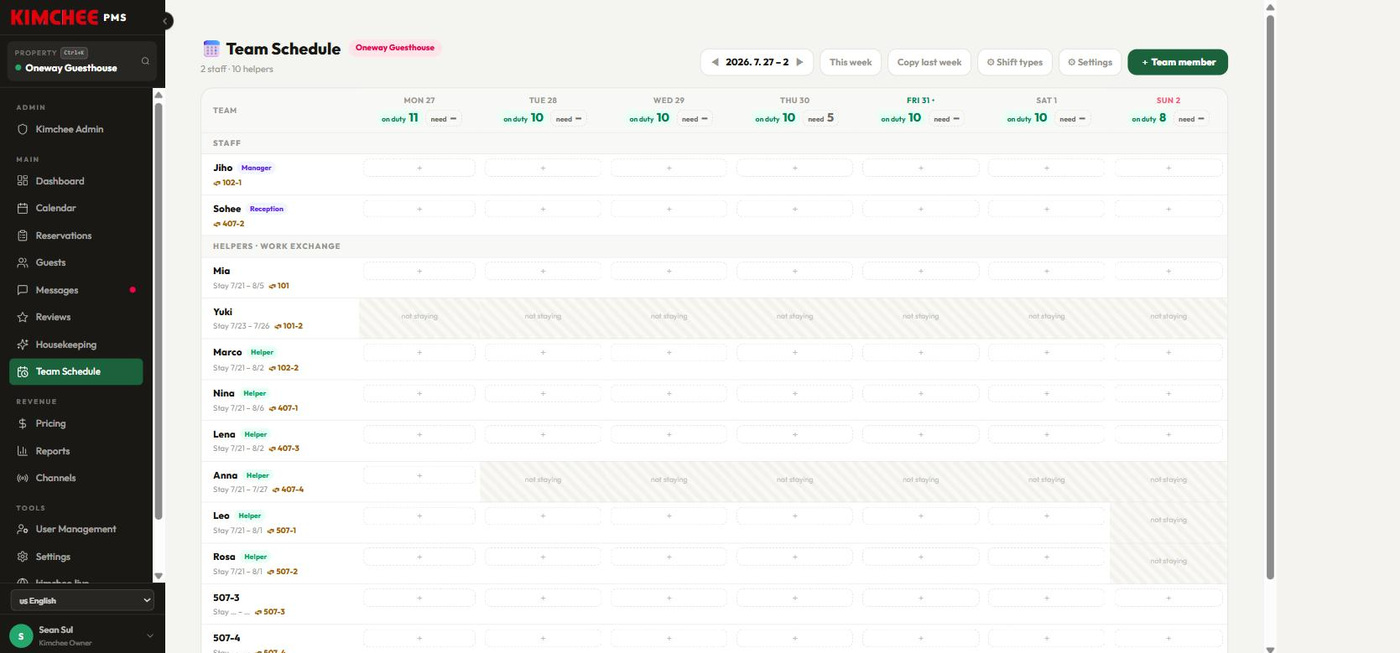Image resolution: width=1400 pixels, height=653 pixels.
Task: Open User Management in Tools
Action: pyautogui.click(x=76, y=529)
